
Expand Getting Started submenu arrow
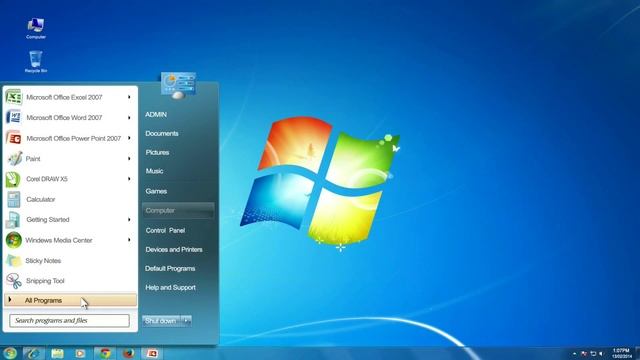(129, 220)
